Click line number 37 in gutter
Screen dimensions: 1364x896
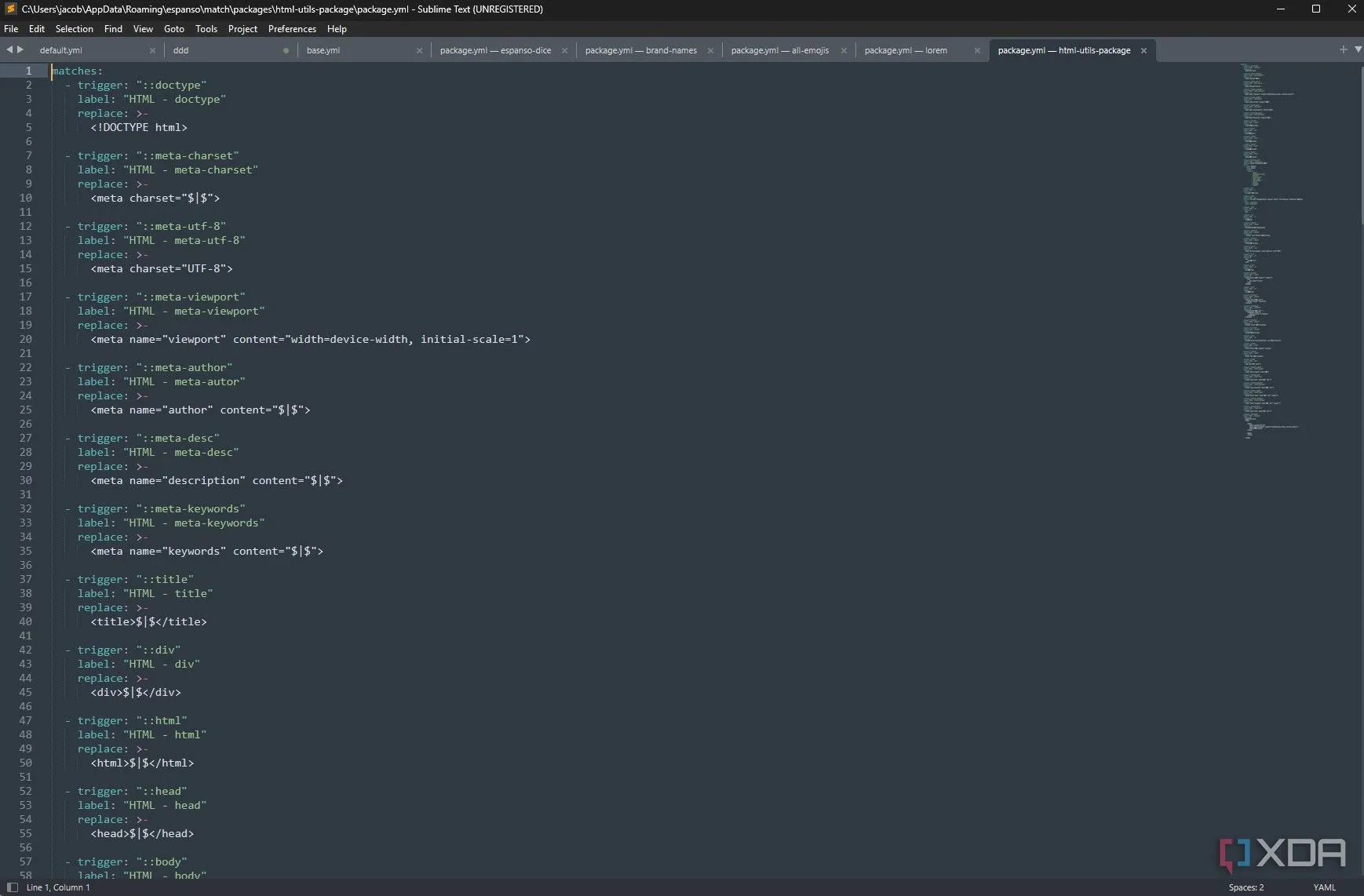click(x=26, y=579)
